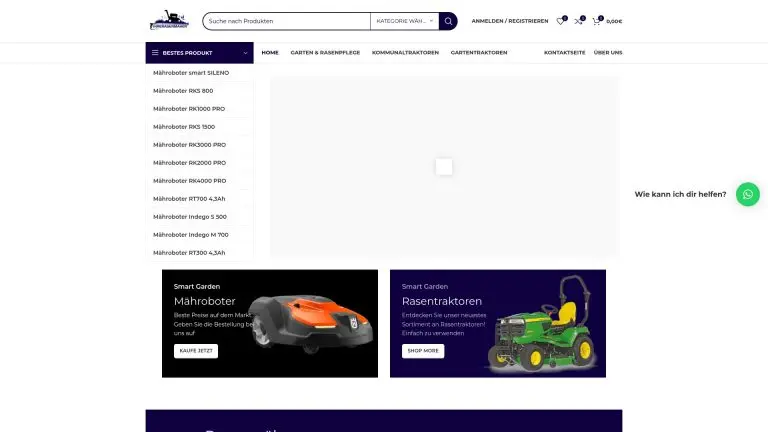This screenshot has height=432, width=768.
Task: Open the compare products icon
Action: pyautogui.click(x=578, y=21)
